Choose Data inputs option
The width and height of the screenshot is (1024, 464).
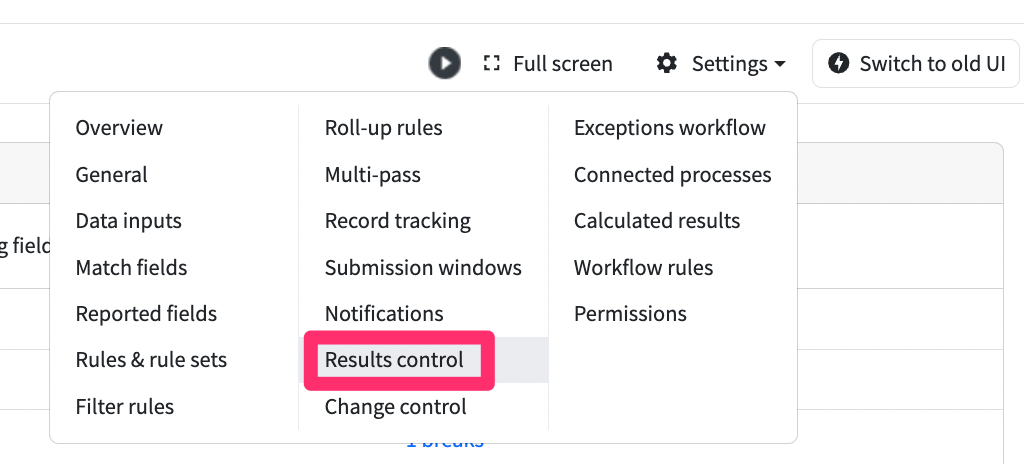coord(129,221)
